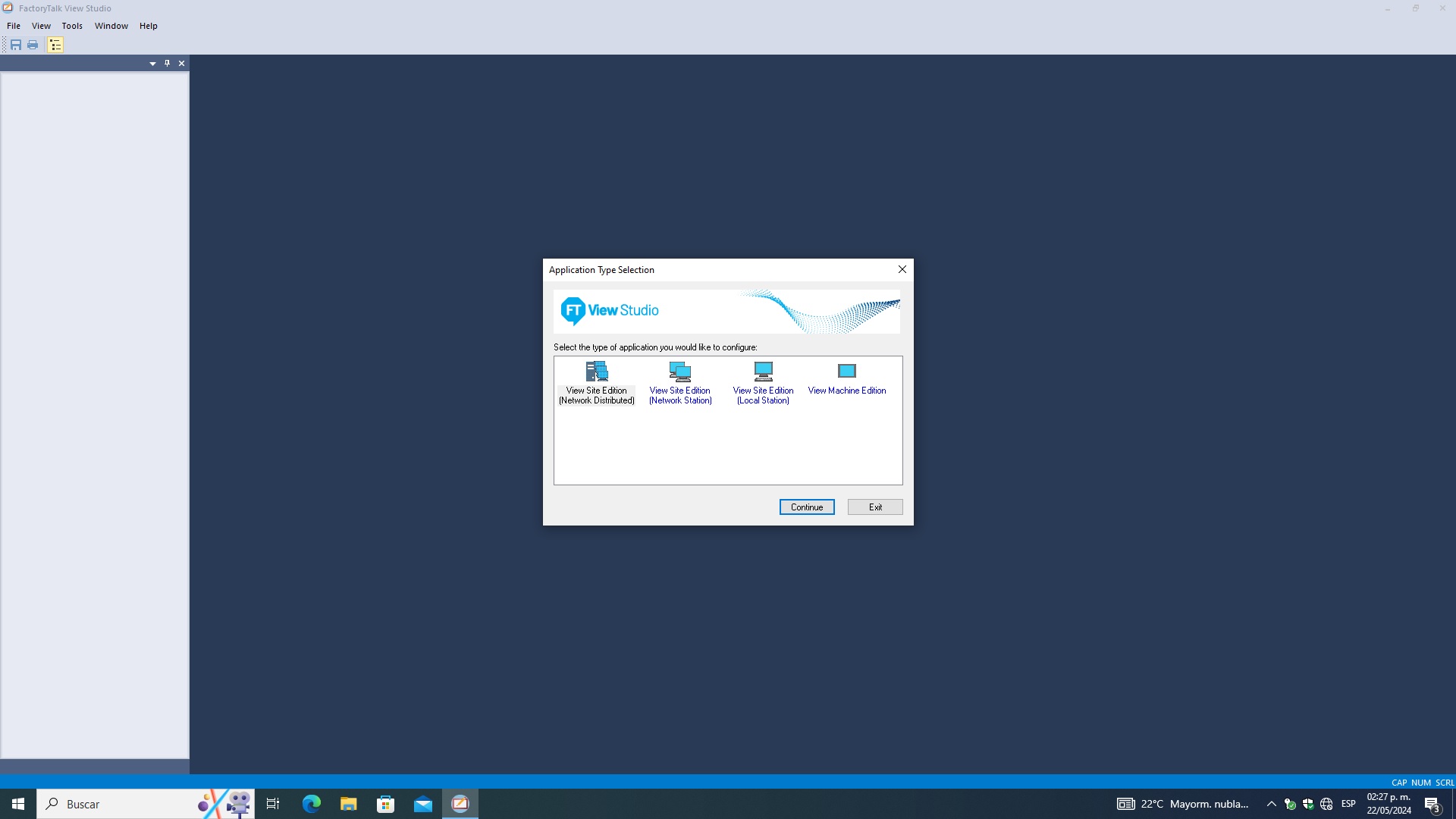The height and width of the screenshot is (819, 1456).
Task: Open the Windows Start menu
Action: [18, 804]
